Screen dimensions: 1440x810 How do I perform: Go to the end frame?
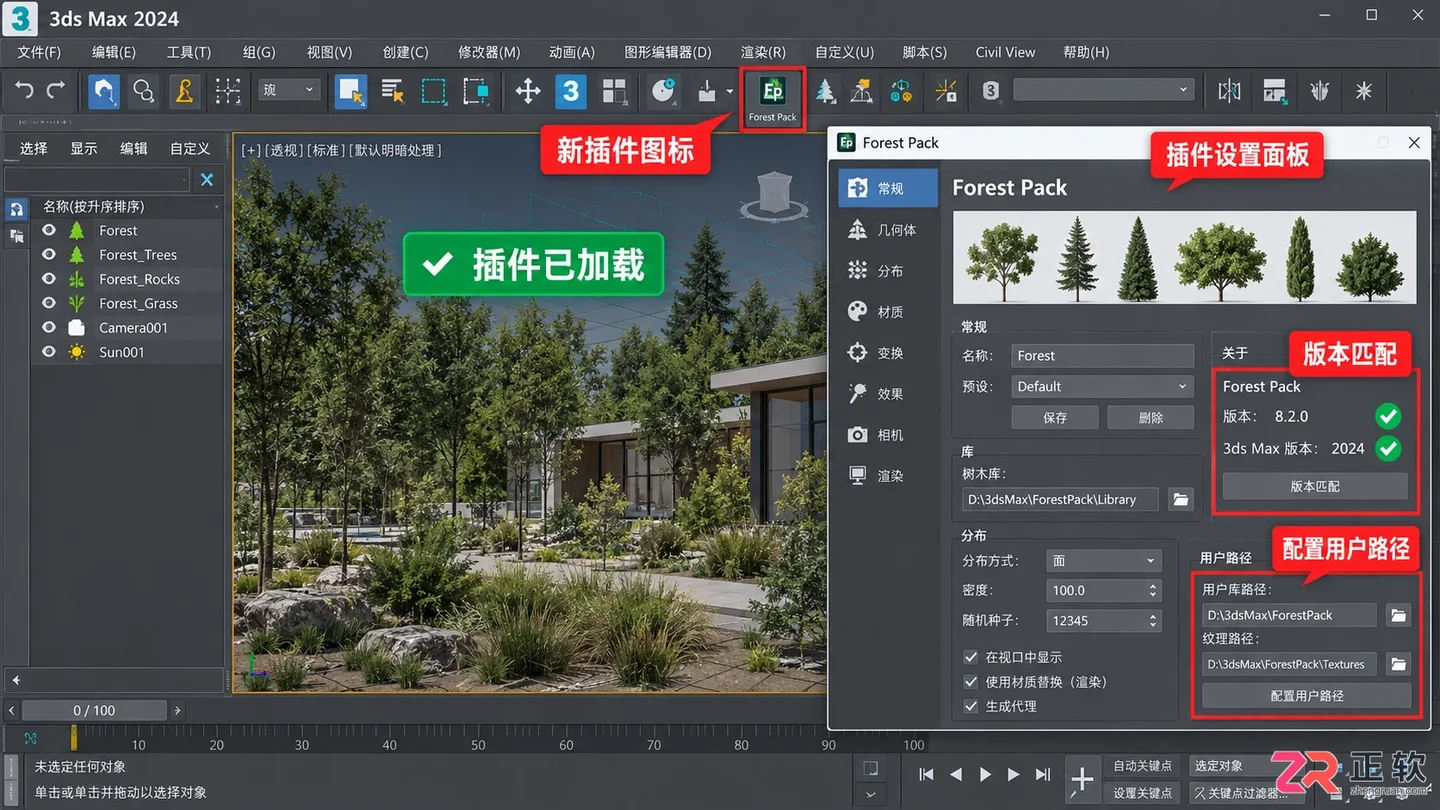pyautogui.click(x=1043, y=774)
